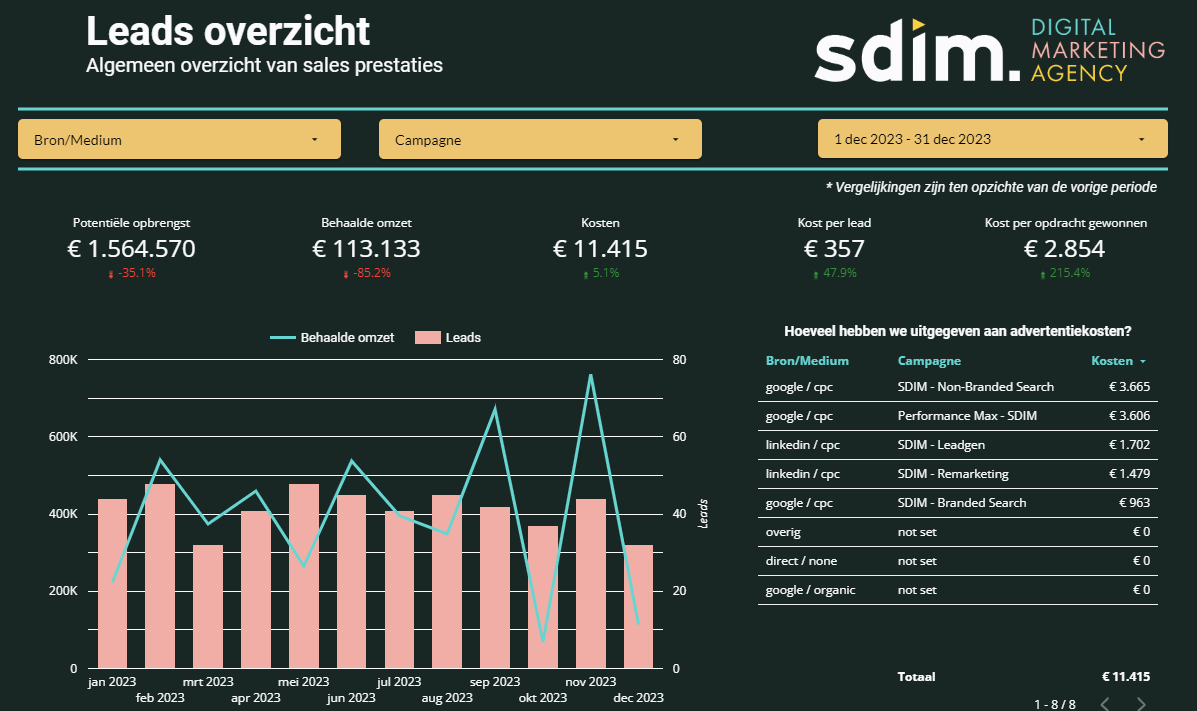Viewport: 1197px width, 711px height.
Task: Open the Campagne filter dropdown
Action: 540,139
